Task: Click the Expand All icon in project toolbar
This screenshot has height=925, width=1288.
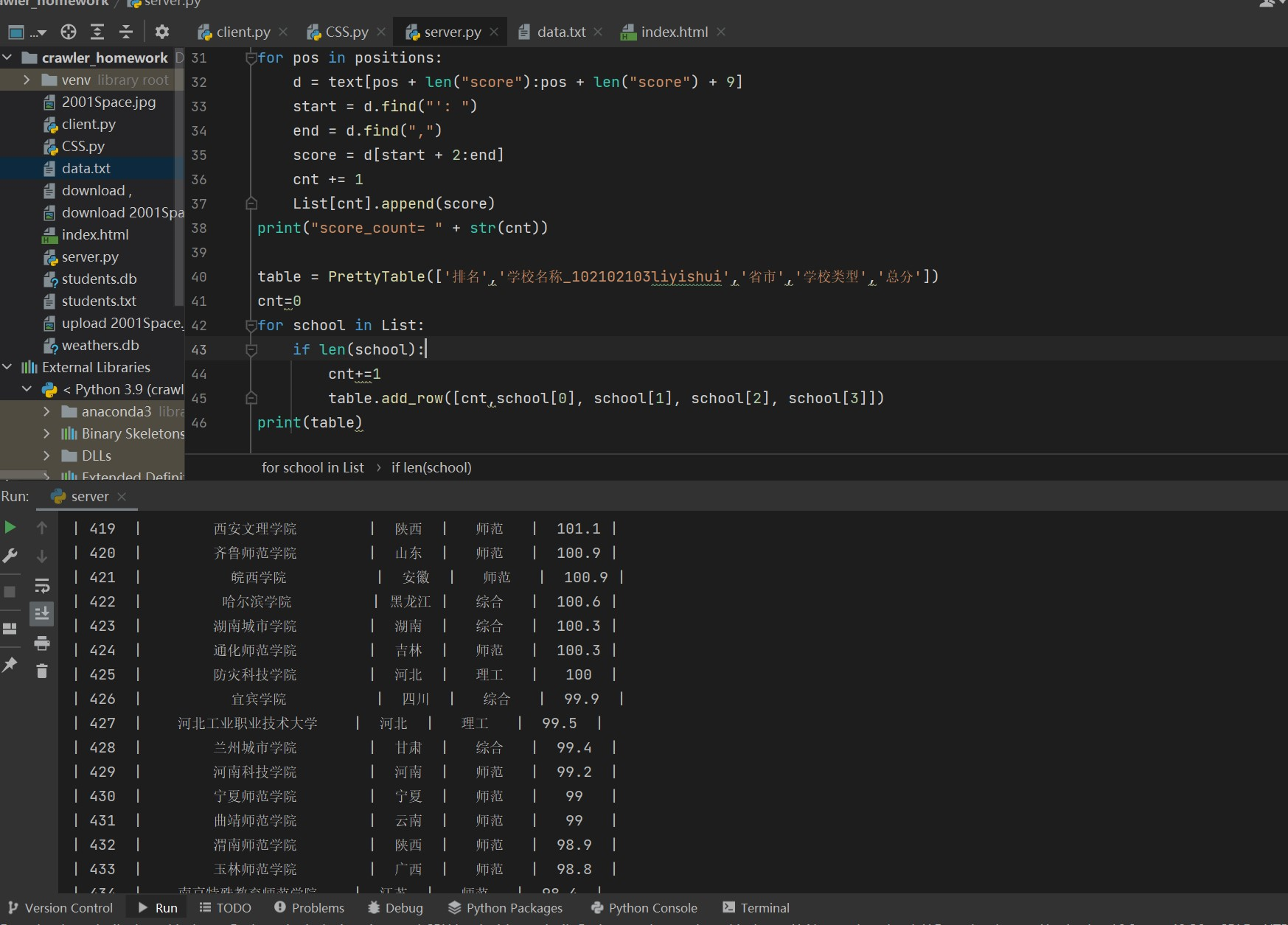Action: point(97,32)
